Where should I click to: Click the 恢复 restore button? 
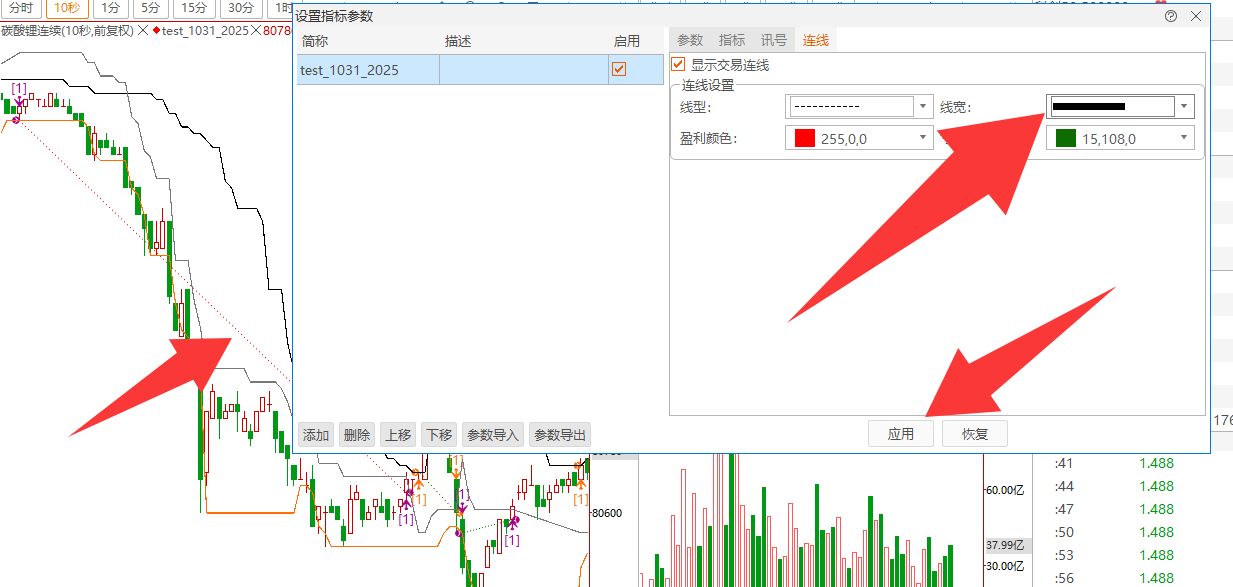tap(975, 434)
